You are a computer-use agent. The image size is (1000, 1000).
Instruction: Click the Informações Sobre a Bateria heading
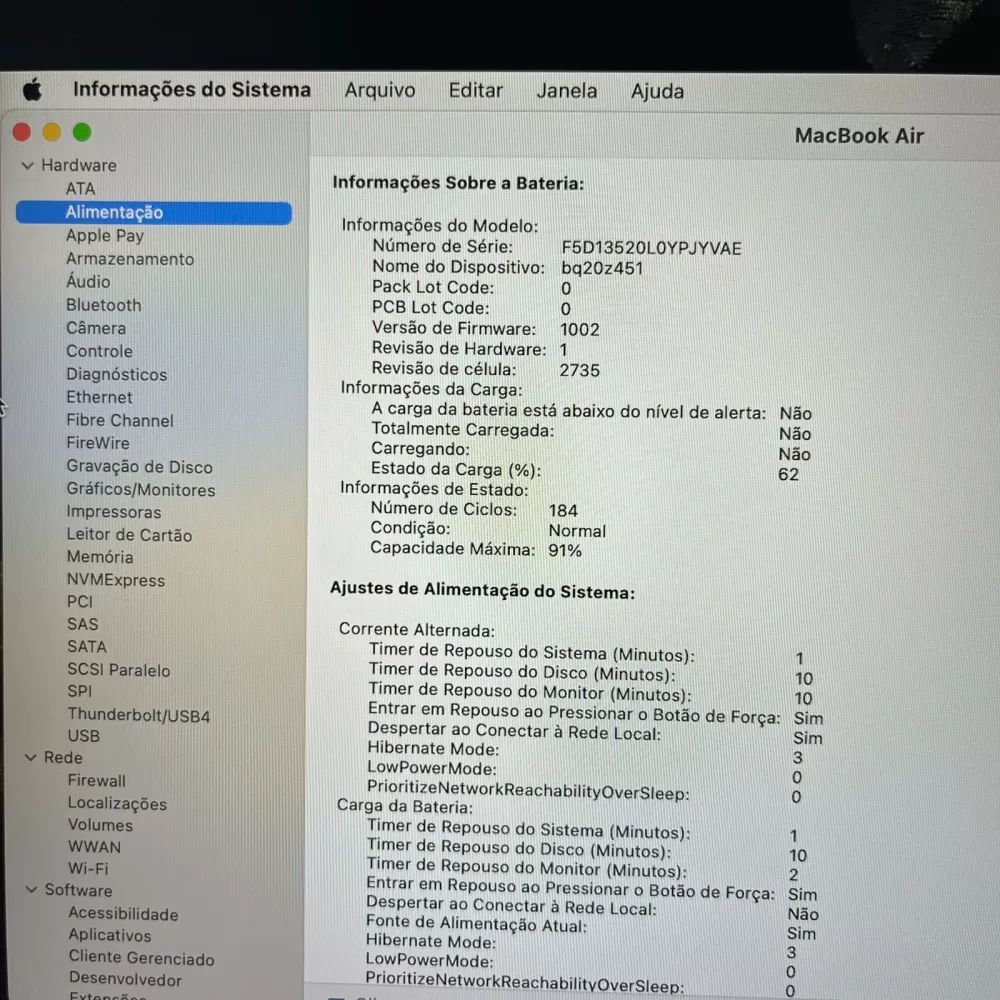click(458, 183)
